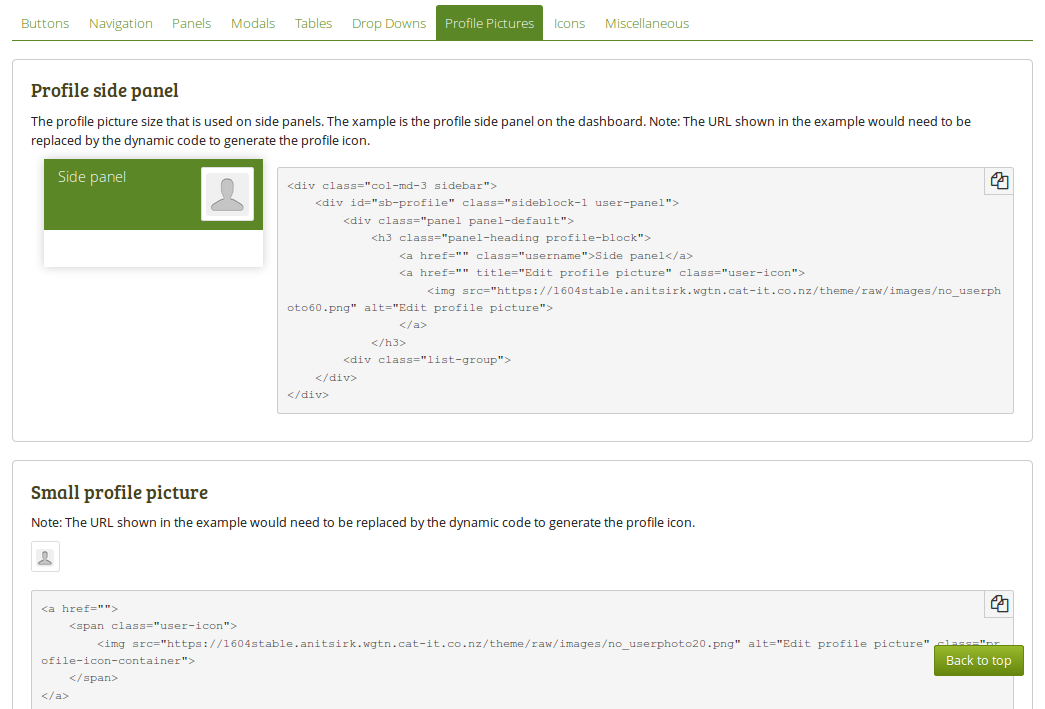This screenshot has height=709, width=1045.
Task: Switch to the Drop Downs tab
Action: pyautogui.click(x=388, y=23)
